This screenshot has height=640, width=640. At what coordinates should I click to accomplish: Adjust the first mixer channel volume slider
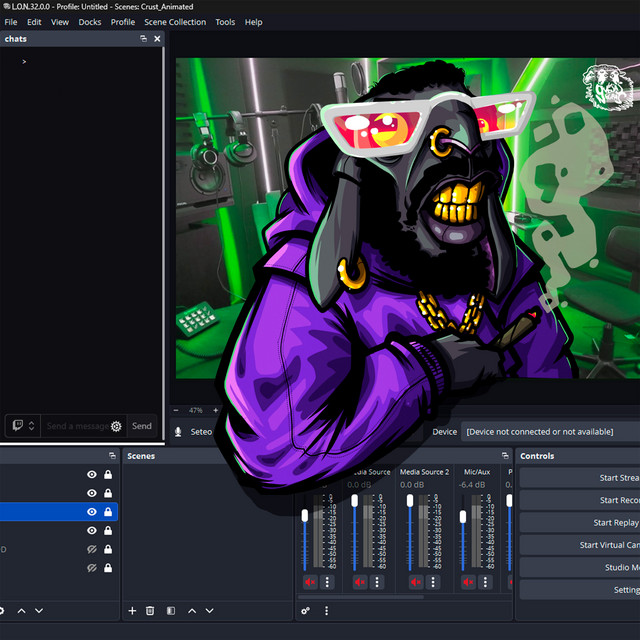point(305,515)
